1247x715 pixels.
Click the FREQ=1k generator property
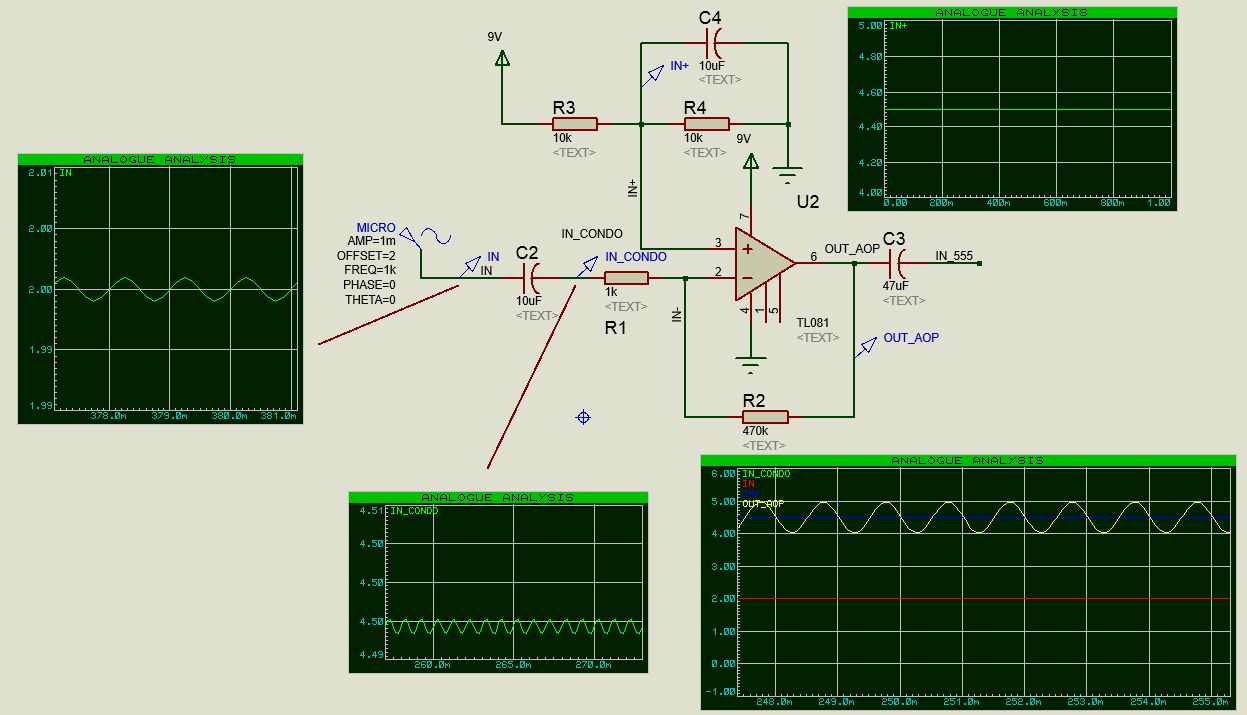tap(370, 270)
